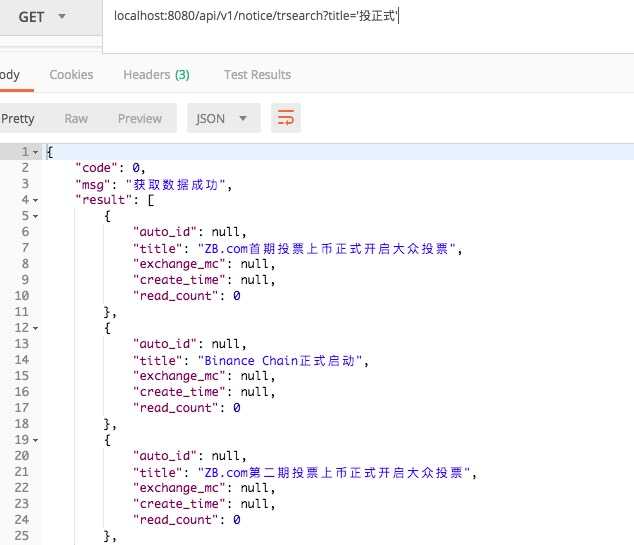Collapse the object at line 12
The width and height of the screenshot is (634, 545).
(36, 328)
